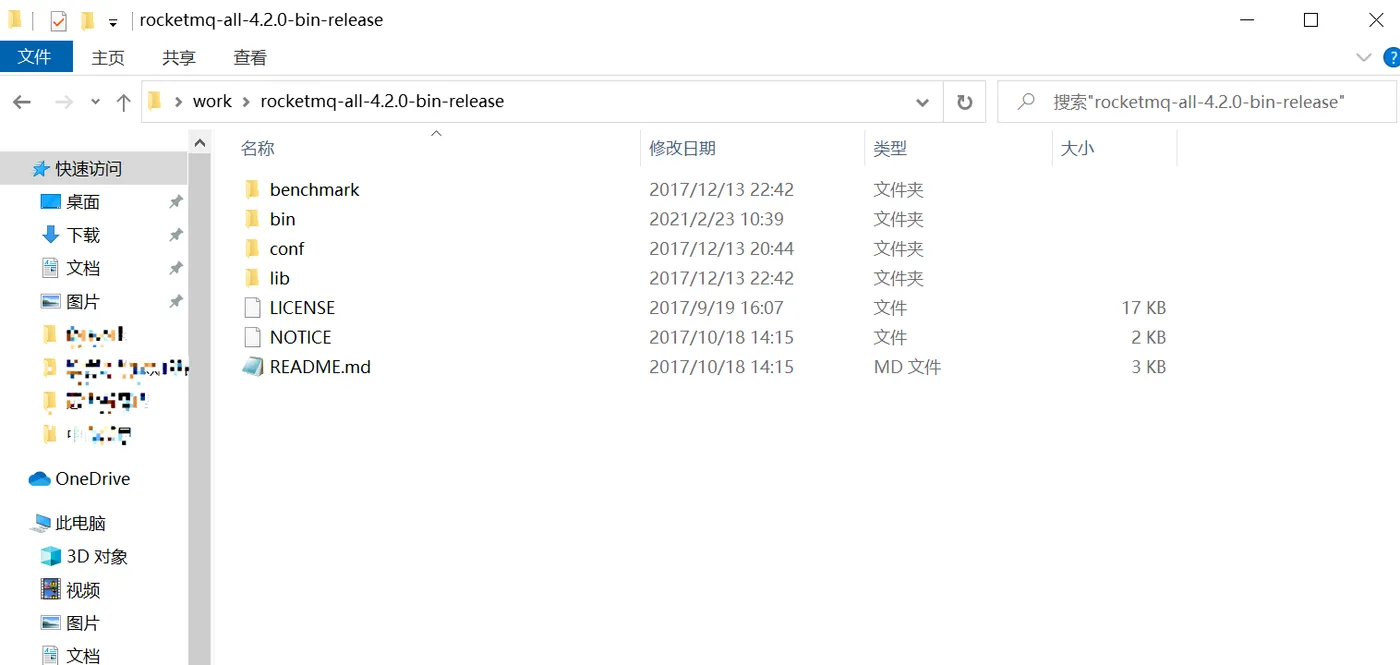Screen dimensions: 1400x665
Task: Select 此电脑 in navigation pane
Action: (81, 523)
